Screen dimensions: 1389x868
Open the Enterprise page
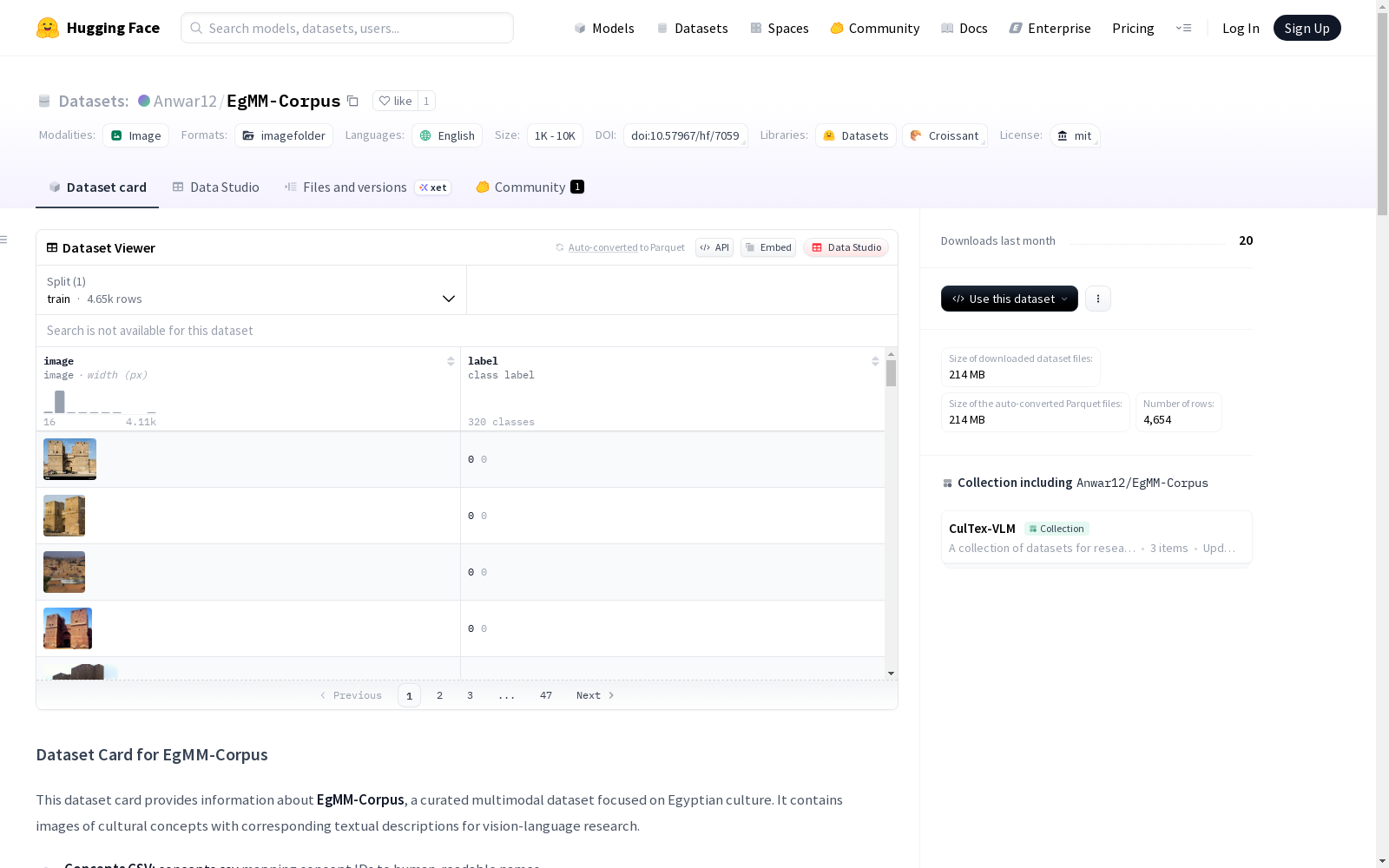pyautogui.click(x=1050, y=28)
